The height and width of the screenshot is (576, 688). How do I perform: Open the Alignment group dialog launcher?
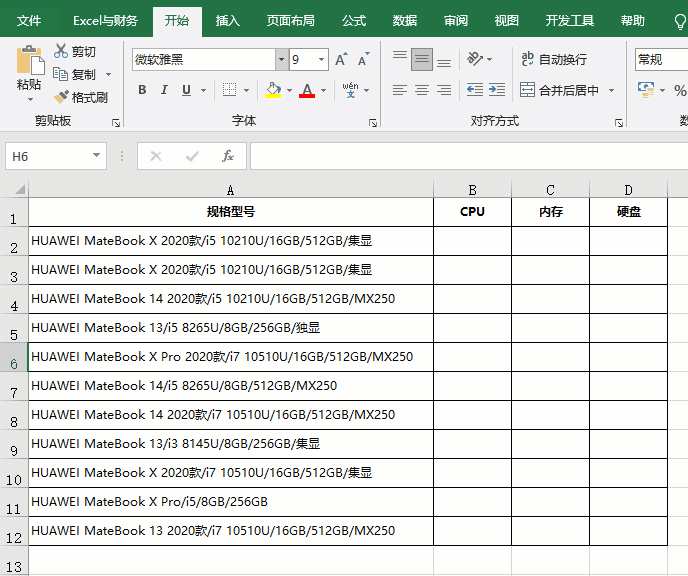pyautogui.click(x=619, y=123)
